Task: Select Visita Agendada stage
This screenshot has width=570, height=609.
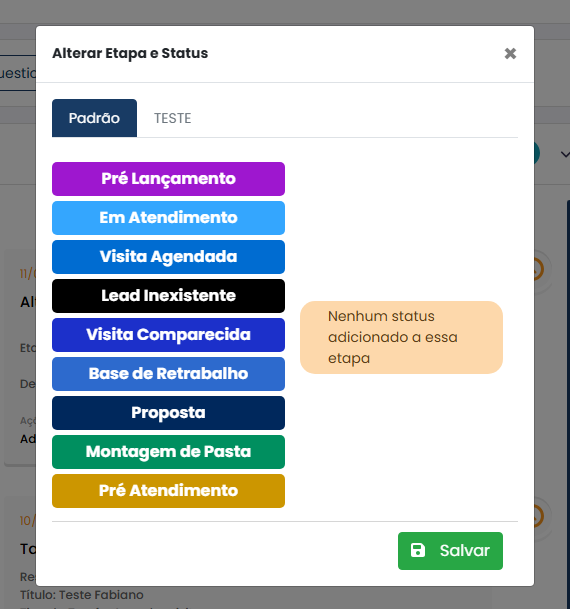Action: [x=169, y=257]
